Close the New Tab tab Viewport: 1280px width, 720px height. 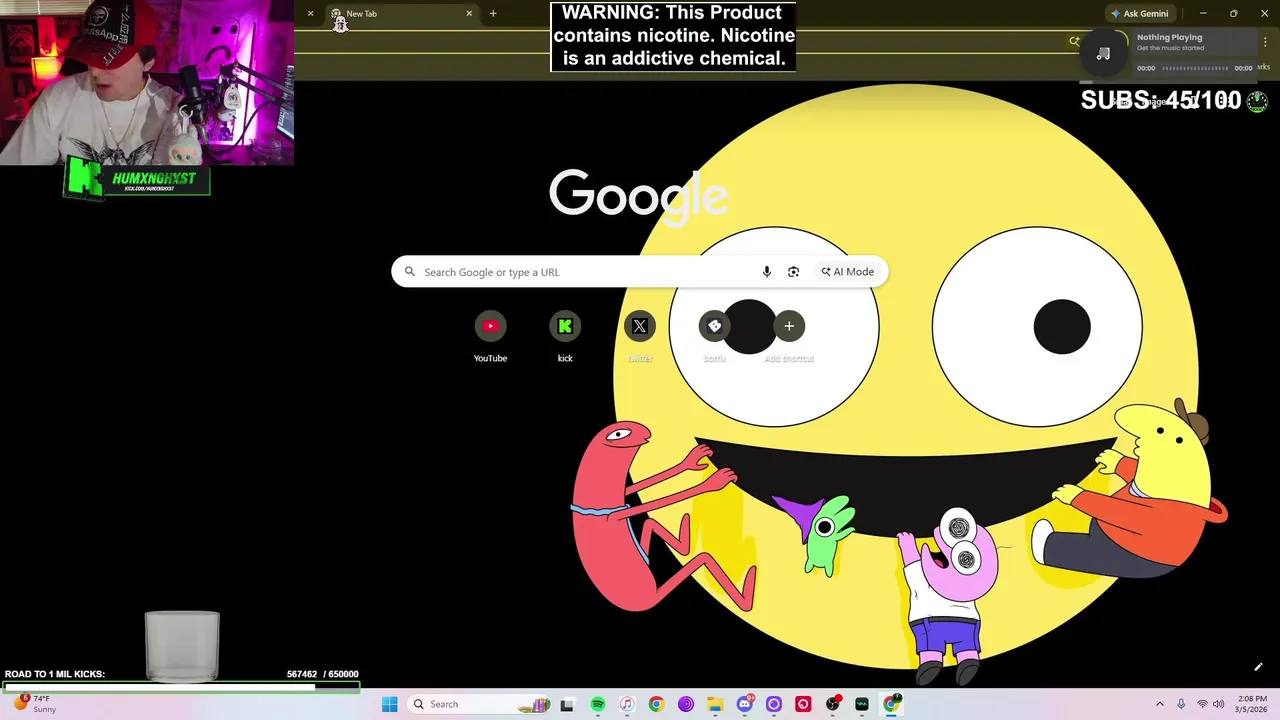469,14
